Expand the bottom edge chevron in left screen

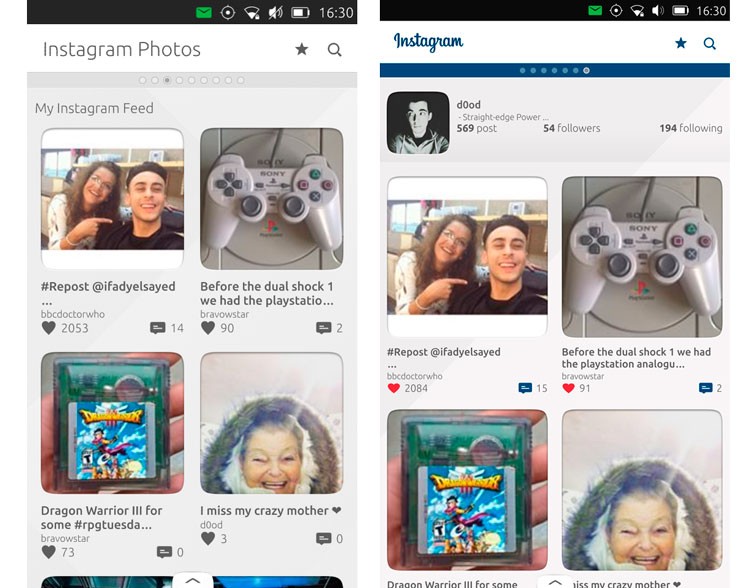[193, 580]
